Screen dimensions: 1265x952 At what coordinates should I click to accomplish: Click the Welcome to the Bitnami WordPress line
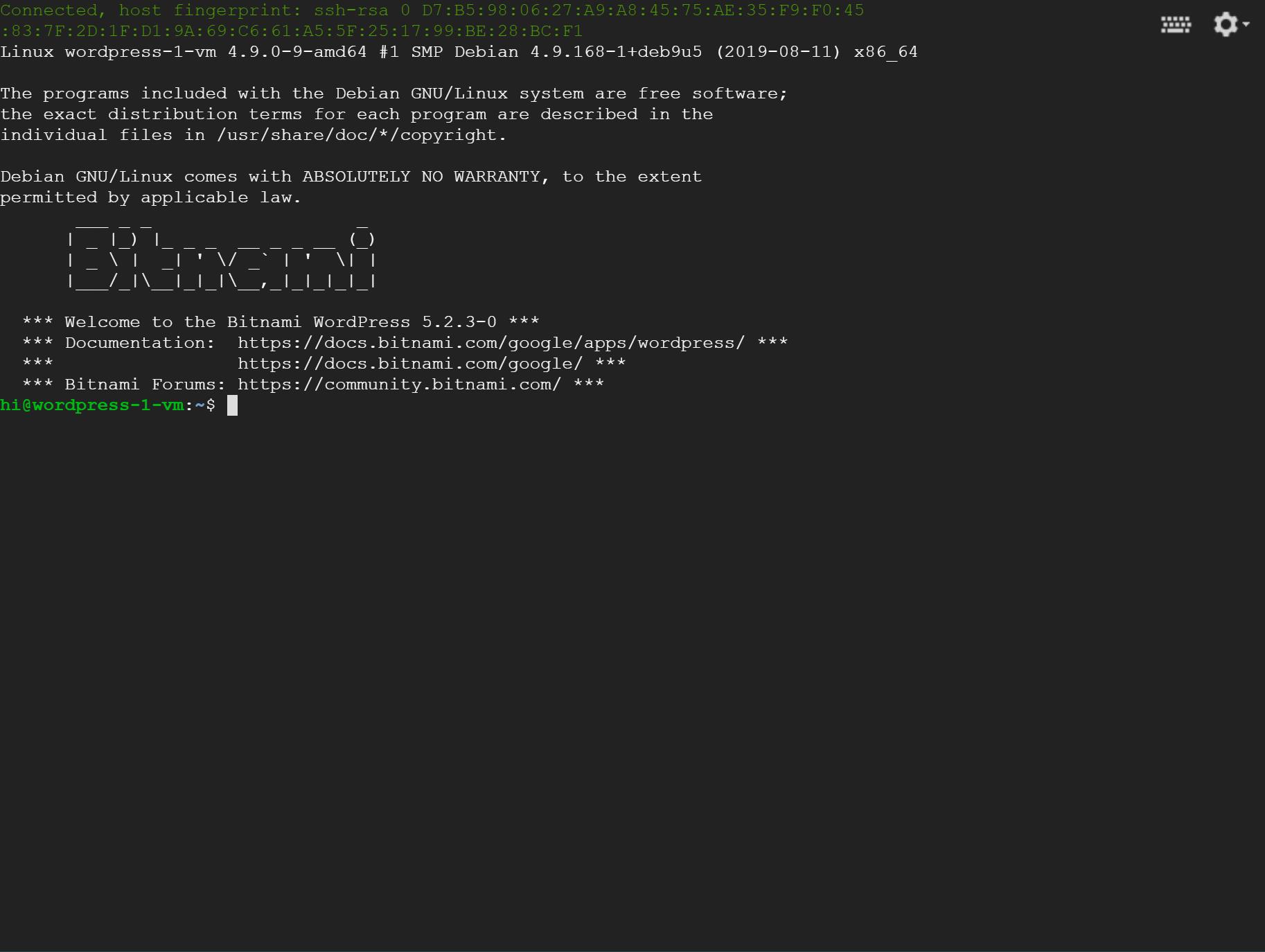(281, 322)
